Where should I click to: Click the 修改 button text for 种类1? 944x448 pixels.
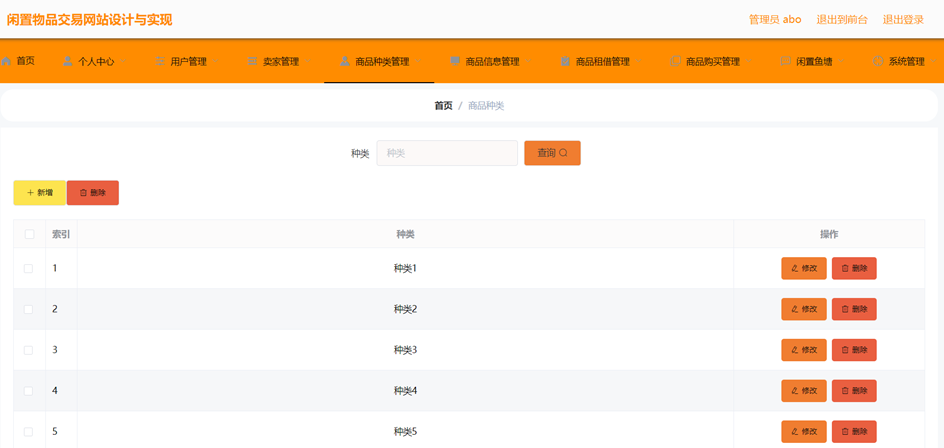809,269
